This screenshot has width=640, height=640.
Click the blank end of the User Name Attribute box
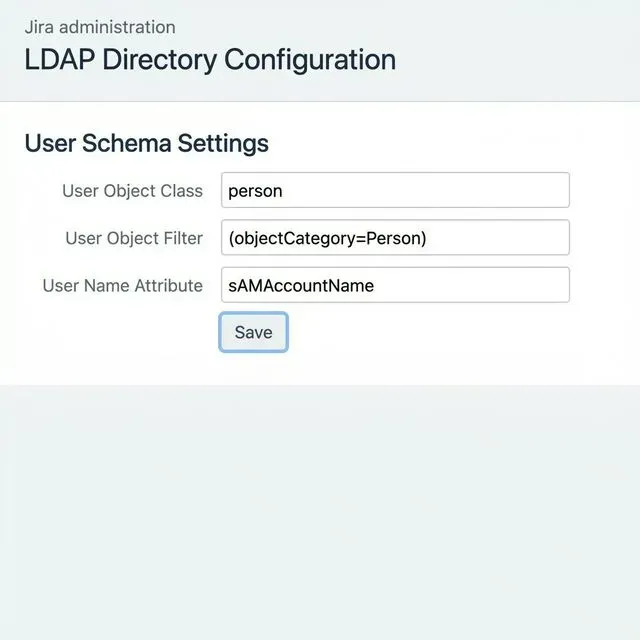pos(469,285)
